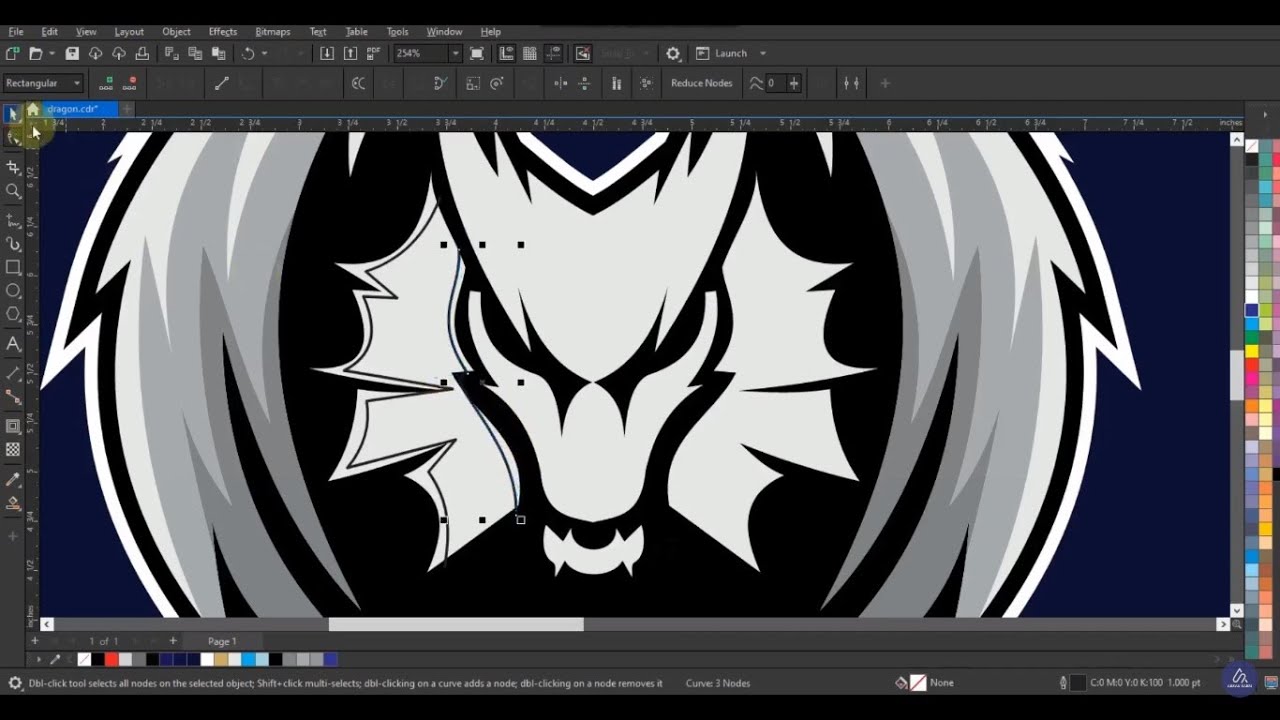Image resolution: width=1280 pixels, height=720 pixels.
Task: Add a page after the current page
Action: tap(172, 641)
